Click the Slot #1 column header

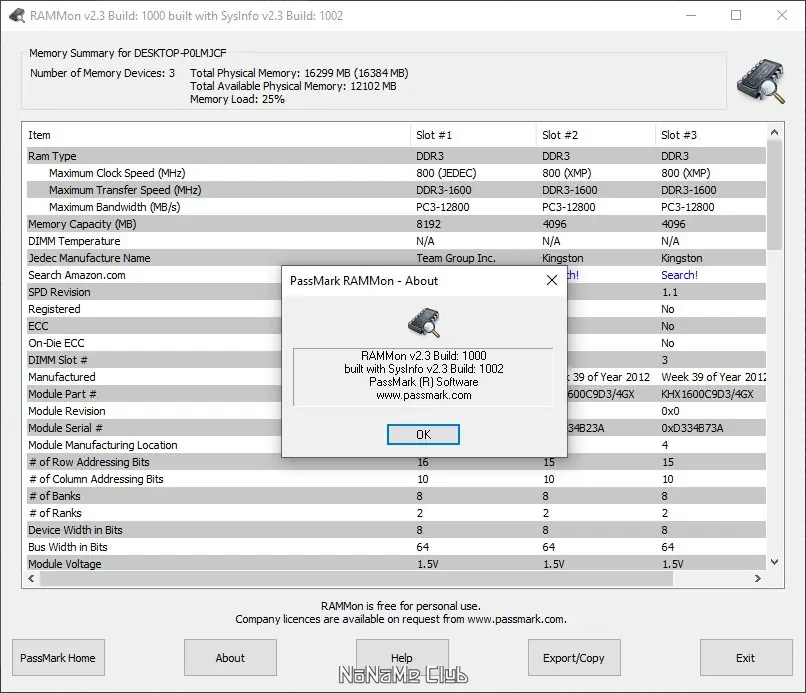pyautogui.click(x=473, y=135)
